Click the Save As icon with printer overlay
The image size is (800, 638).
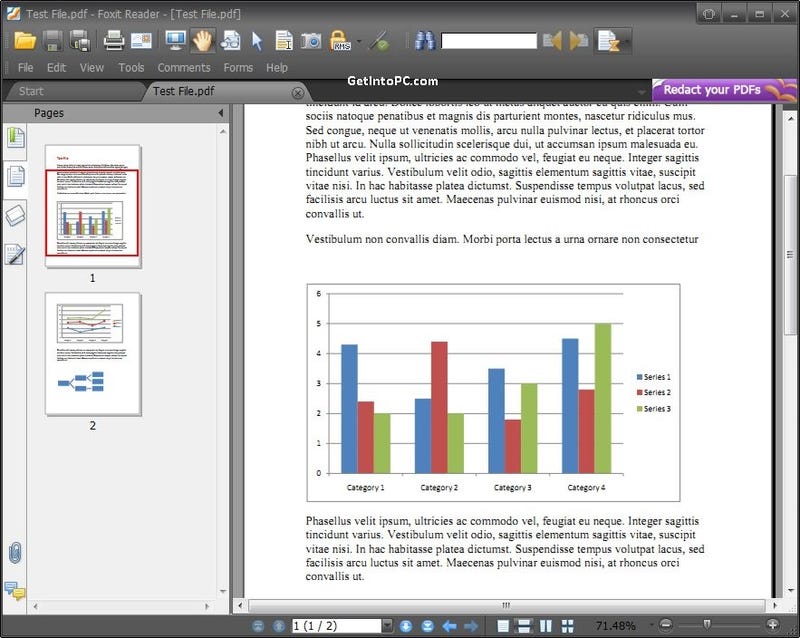coord(80,41)
